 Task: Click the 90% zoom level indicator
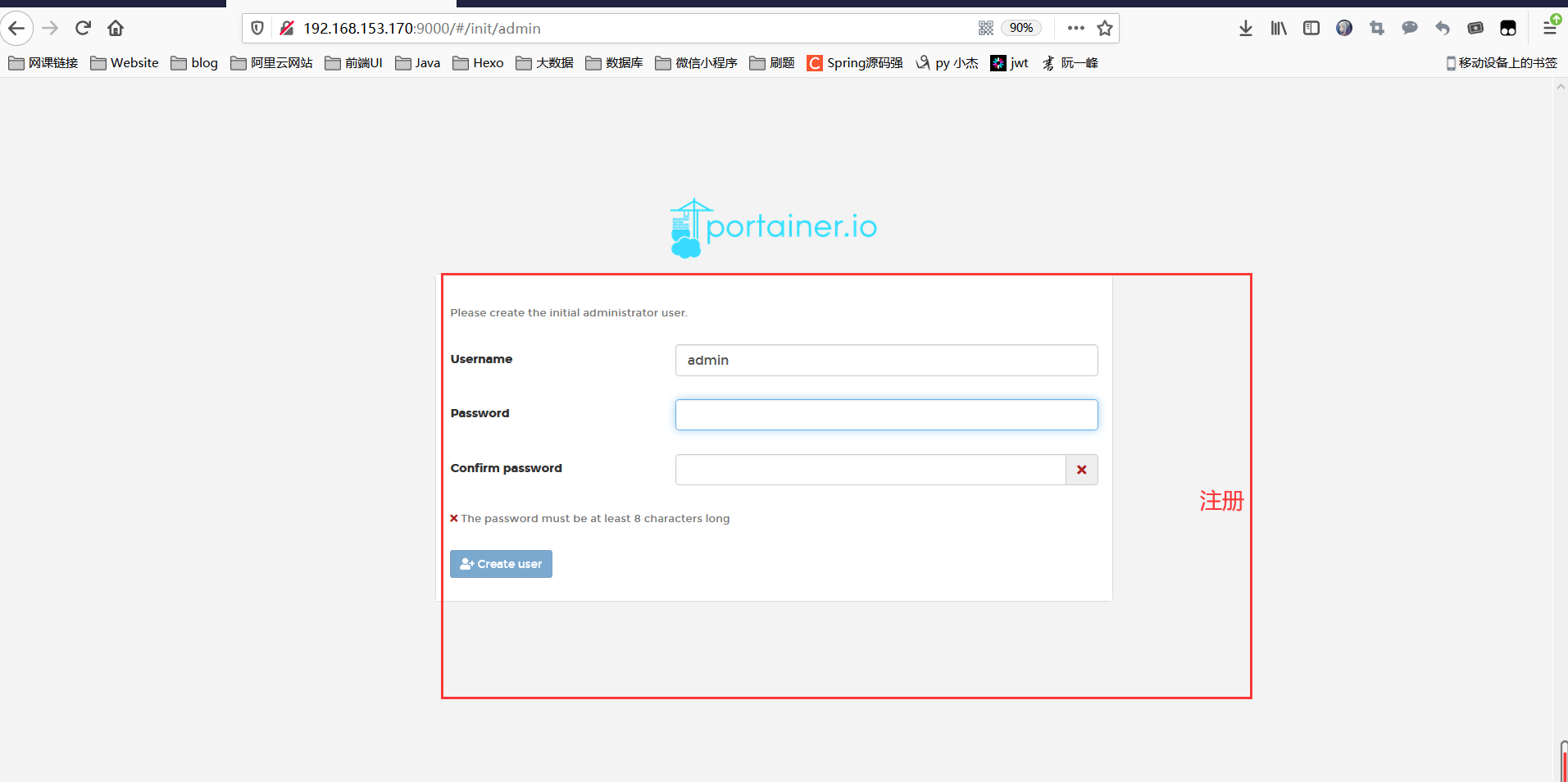(x=1021, y=29)
